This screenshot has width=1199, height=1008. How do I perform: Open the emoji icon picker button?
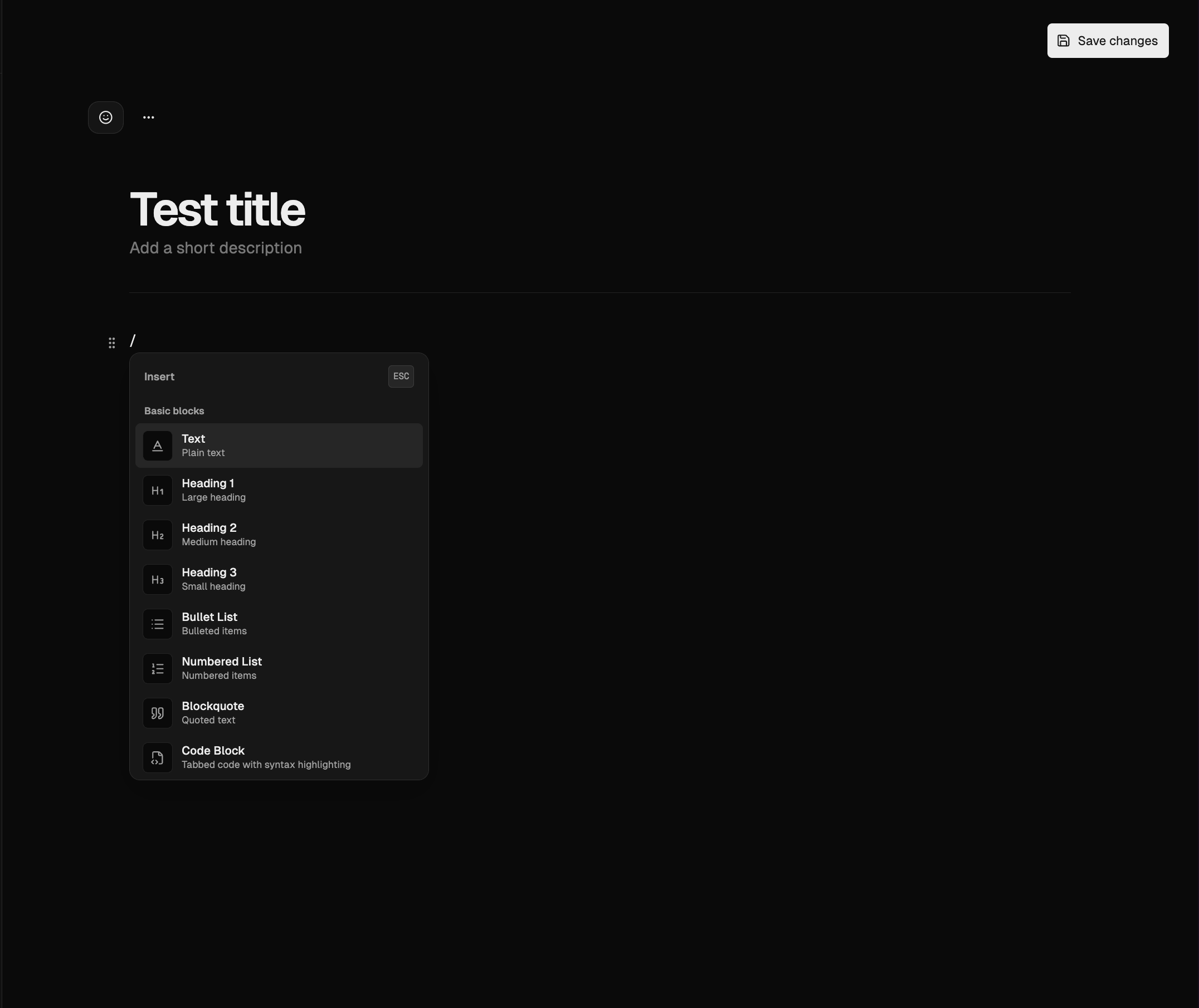click(x=106, y=118)
